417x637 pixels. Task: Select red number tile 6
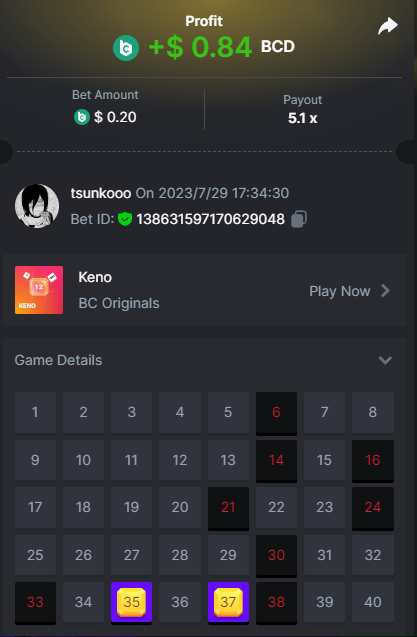coord(276,413)
